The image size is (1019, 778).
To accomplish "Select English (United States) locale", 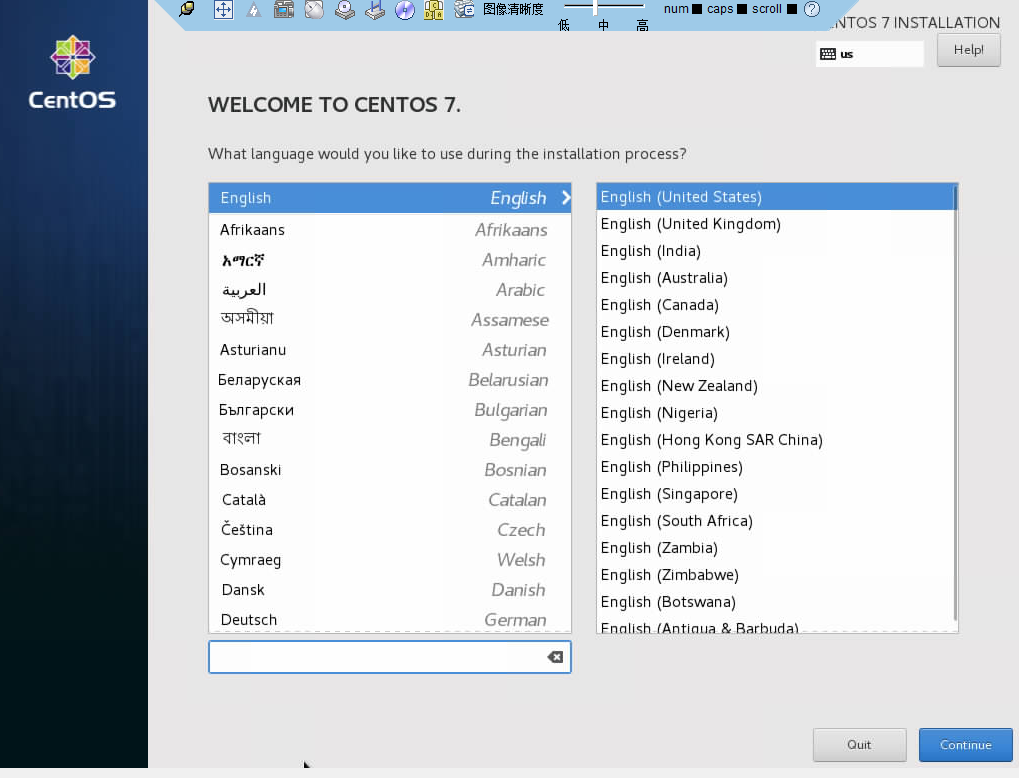I will coord(775,197).
